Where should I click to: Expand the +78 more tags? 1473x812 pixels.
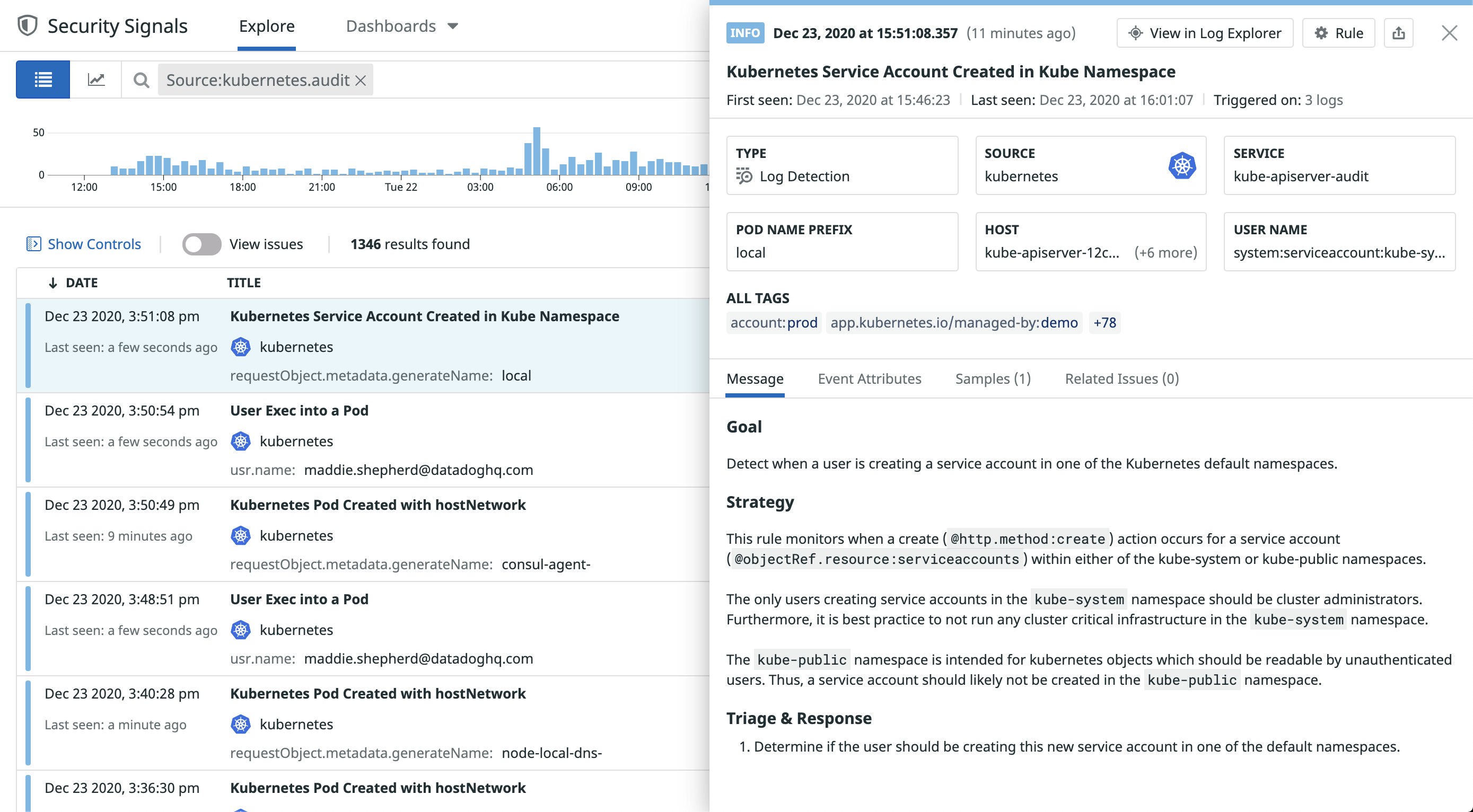tap(1104, 323)
